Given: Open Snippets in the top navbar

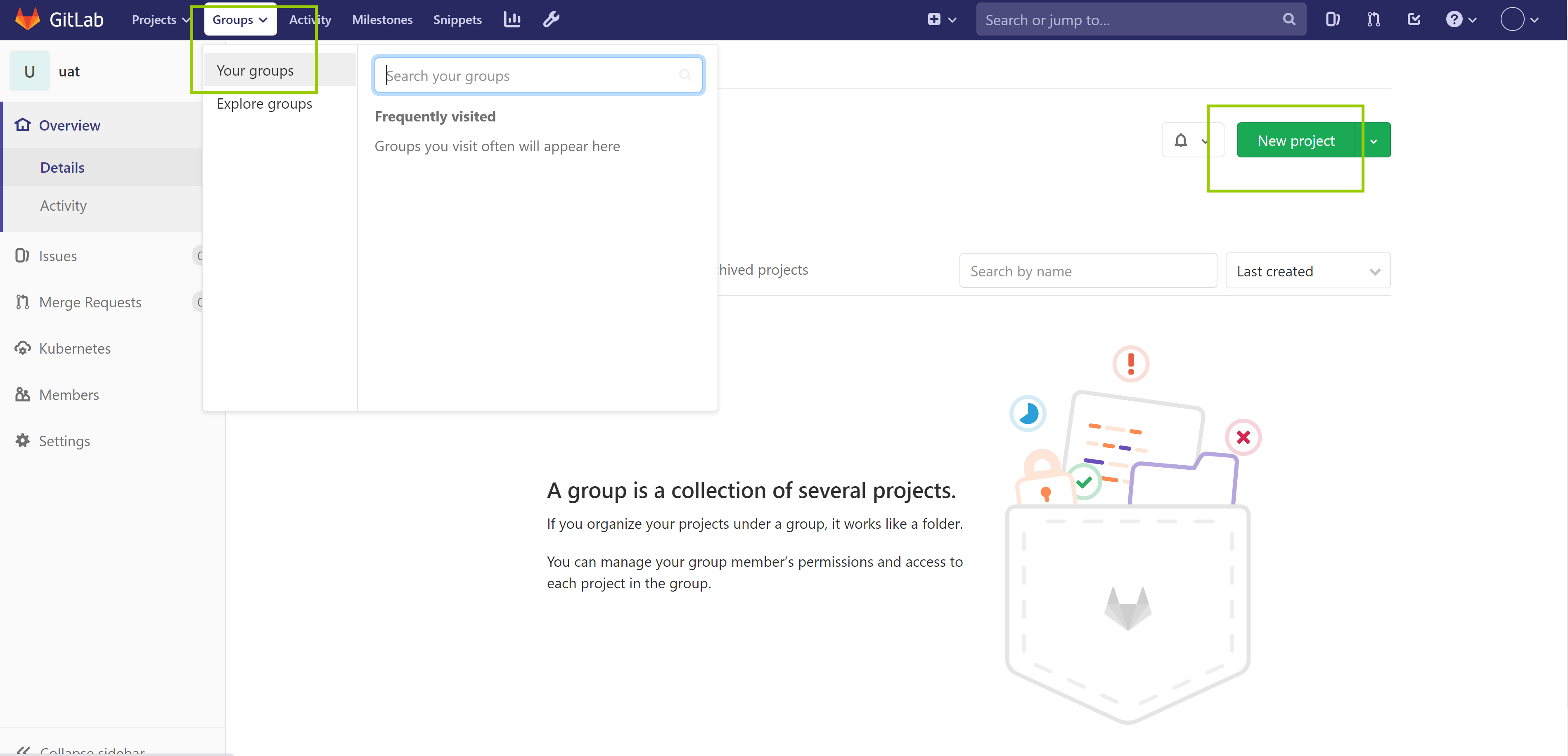Looking at the screenshot, I should (457, 19).
